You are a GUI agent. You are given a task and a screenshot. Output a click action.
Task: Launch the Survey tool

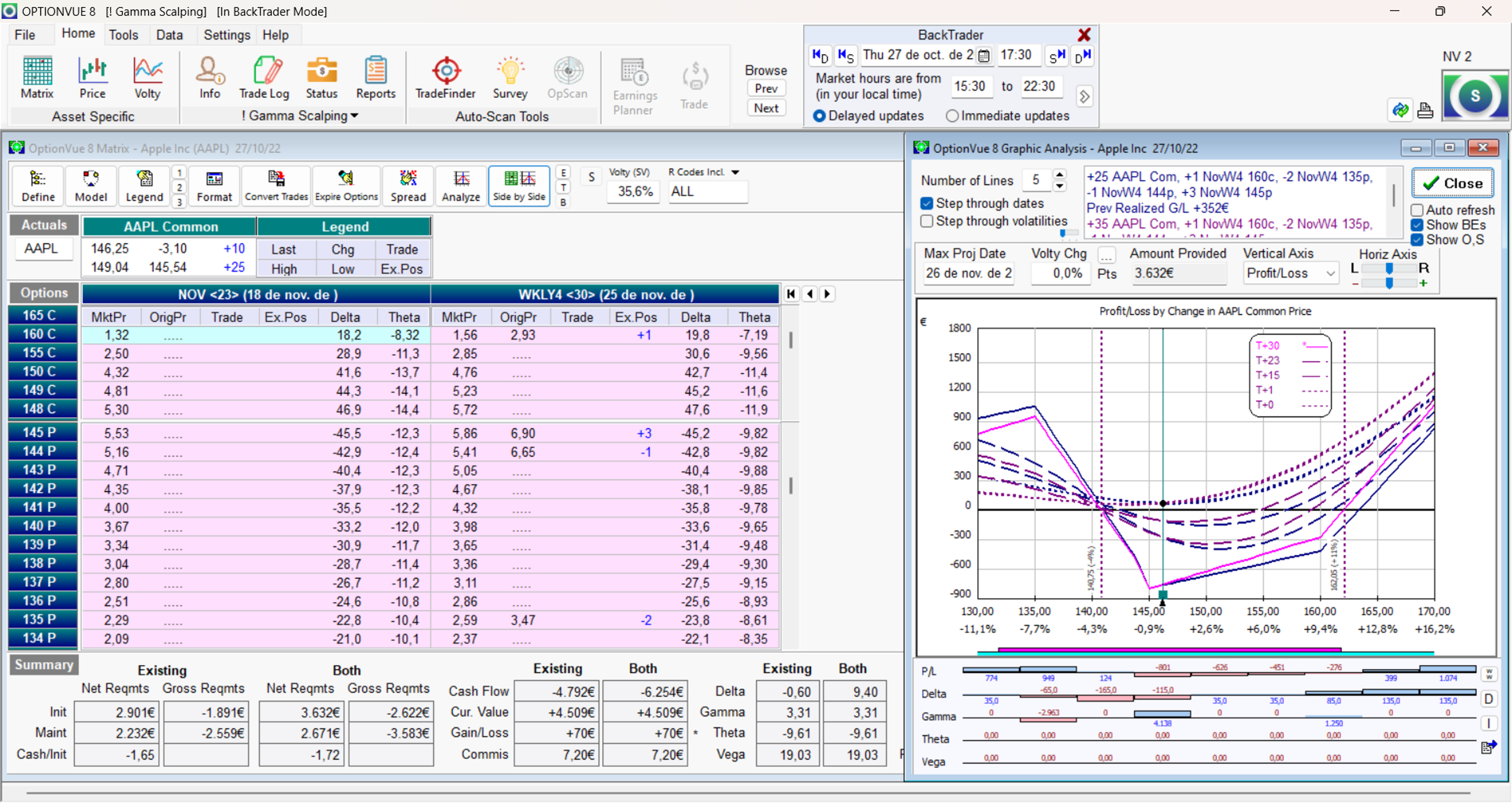click(510, 77)
